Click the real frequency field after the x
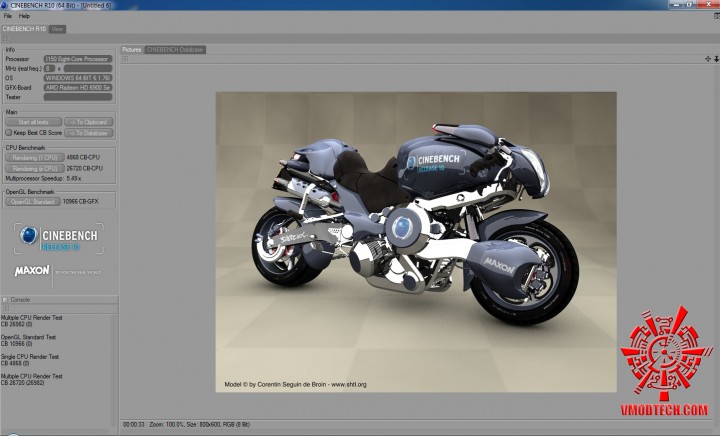The height and width of the screenshot is (436, 720). 88,68
